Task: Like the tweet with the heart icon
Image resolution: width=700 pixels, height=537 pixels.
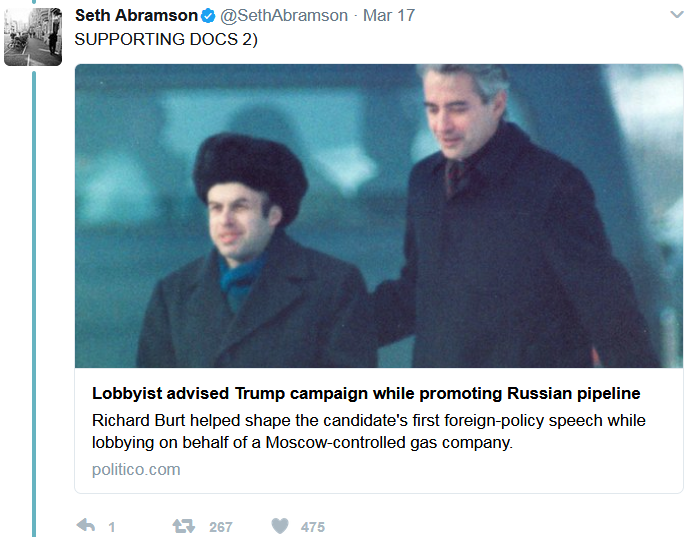Action: (x=280, y=525)
